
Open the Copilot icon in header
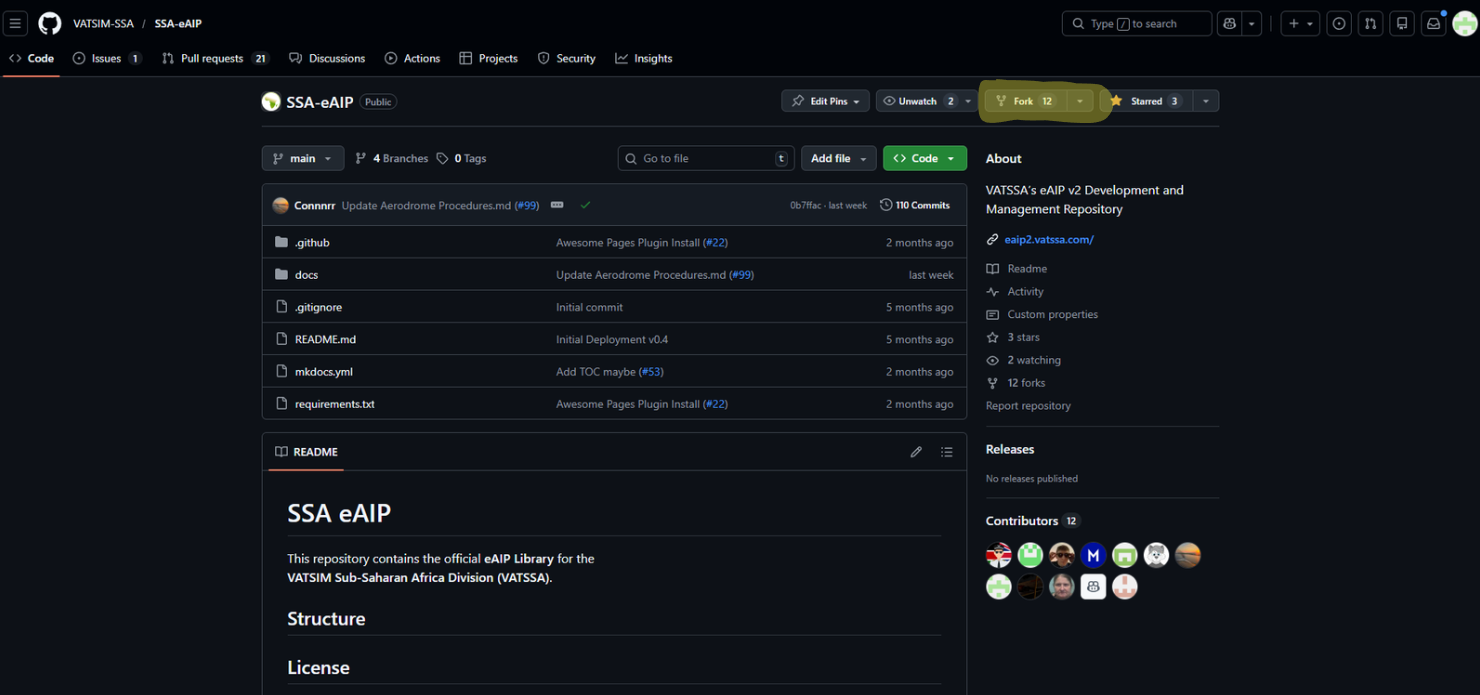point(1229,23)
